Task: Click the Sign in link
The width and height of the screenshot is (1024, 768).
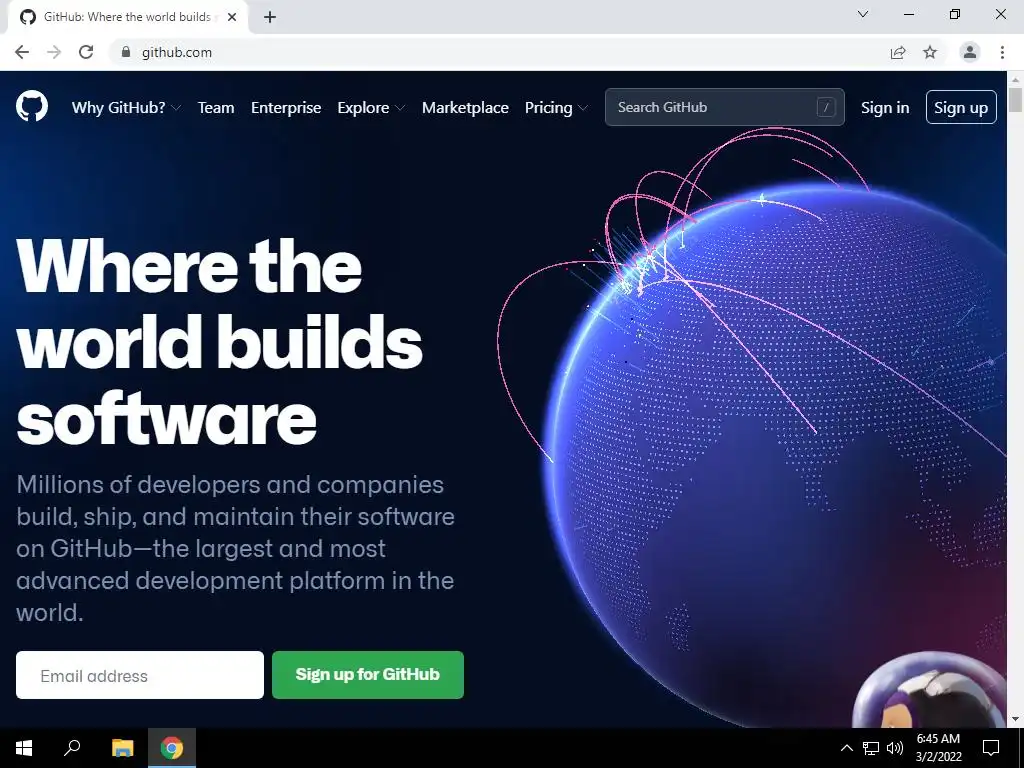Action: click(x=885, y=108)
